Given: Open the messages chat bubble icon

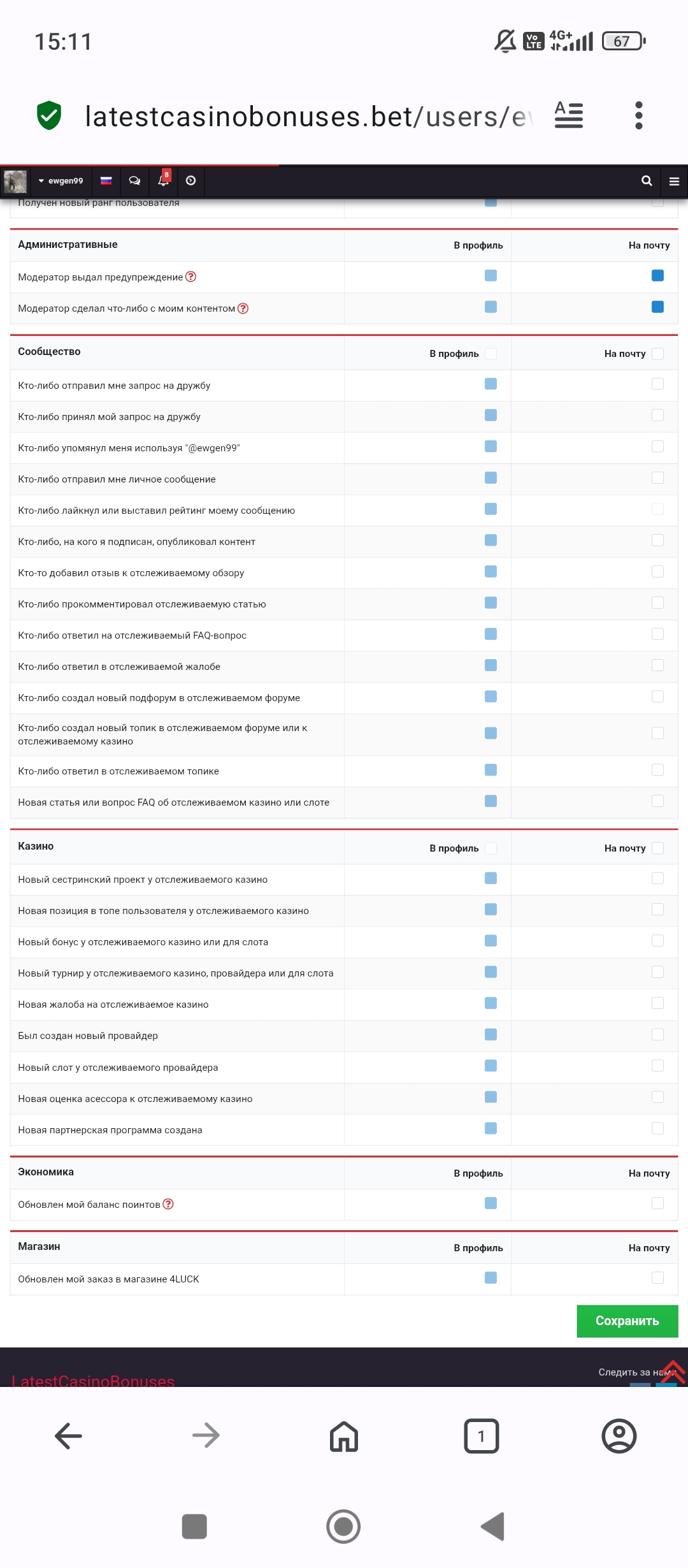Looking at the screenshot, I should (x=134, y=181).
